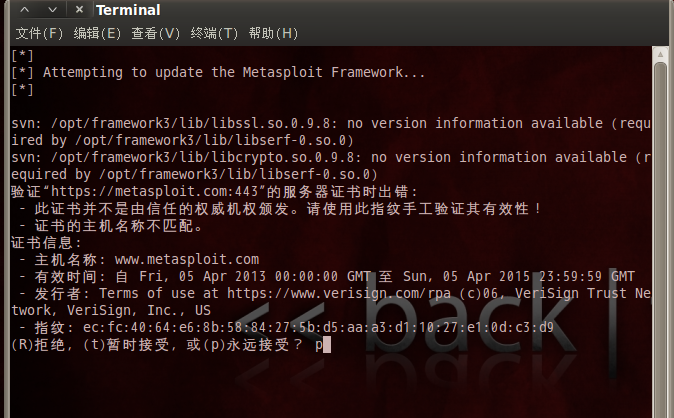Click the up-arrow window button in titlebar
This screenshot has width=674, height=418.
click(x=25, y=9)
